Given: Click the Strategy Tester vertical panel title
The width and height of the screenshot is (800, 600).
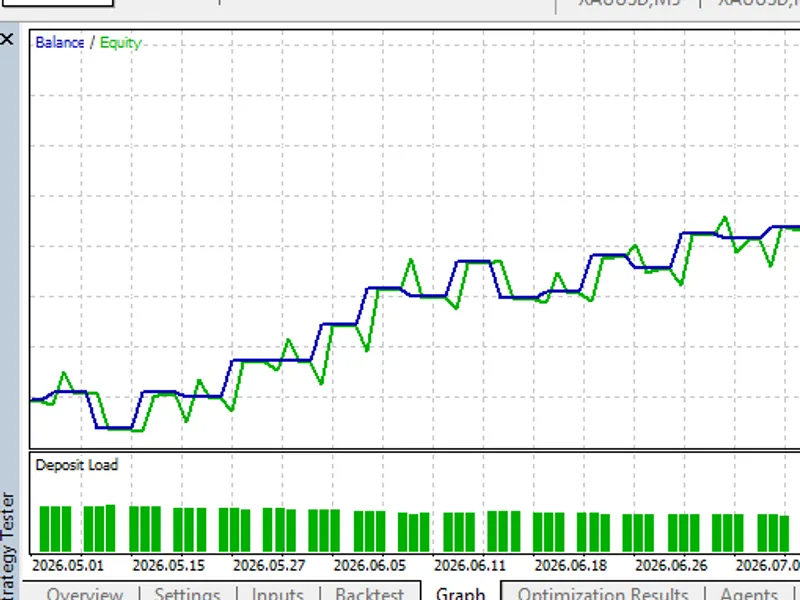Looking at the screenshot, I should (x=8, y=545).
